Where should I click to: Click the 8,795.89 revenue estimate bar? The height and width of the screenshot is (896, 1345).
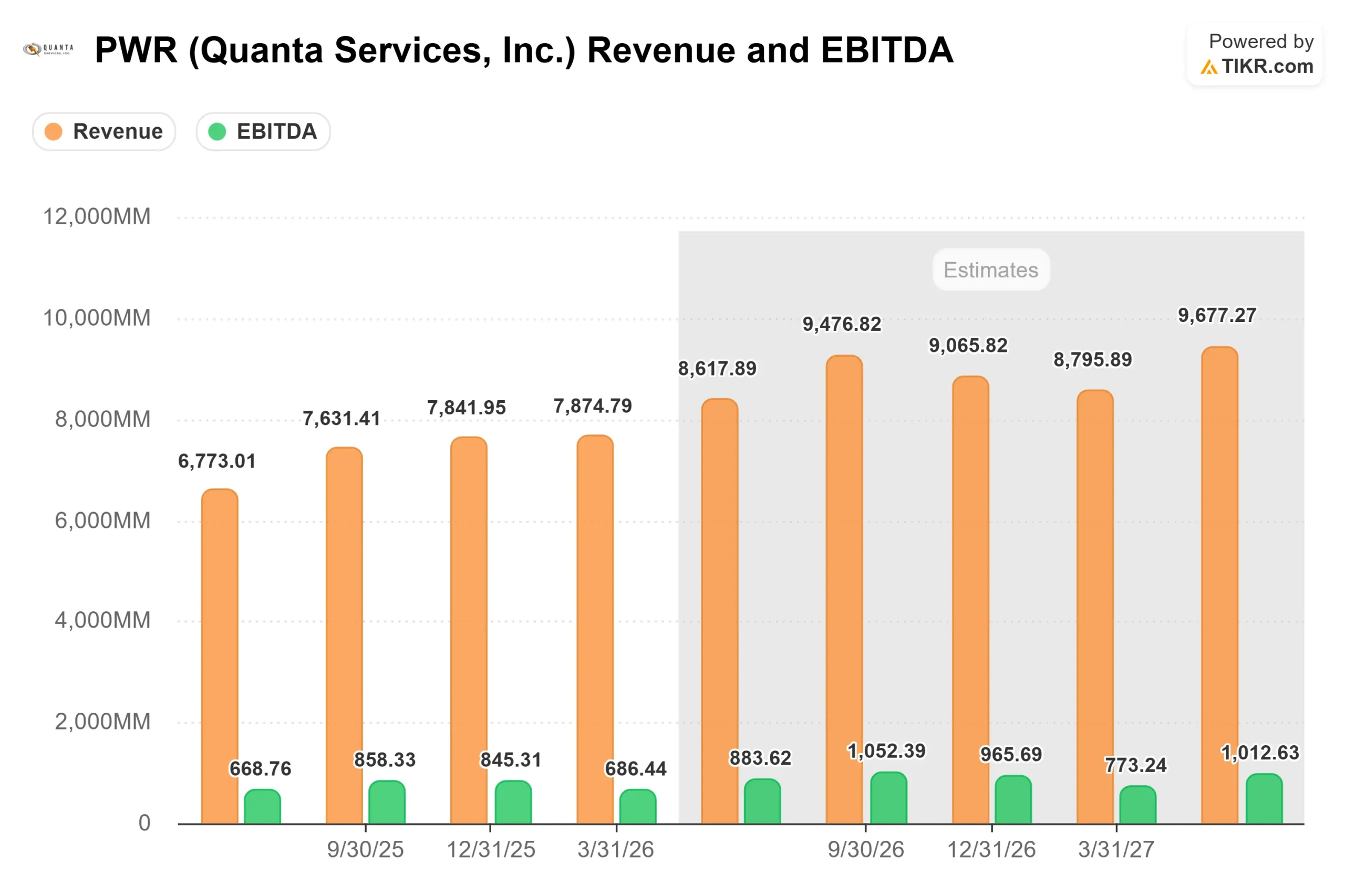click(1095, 606)
